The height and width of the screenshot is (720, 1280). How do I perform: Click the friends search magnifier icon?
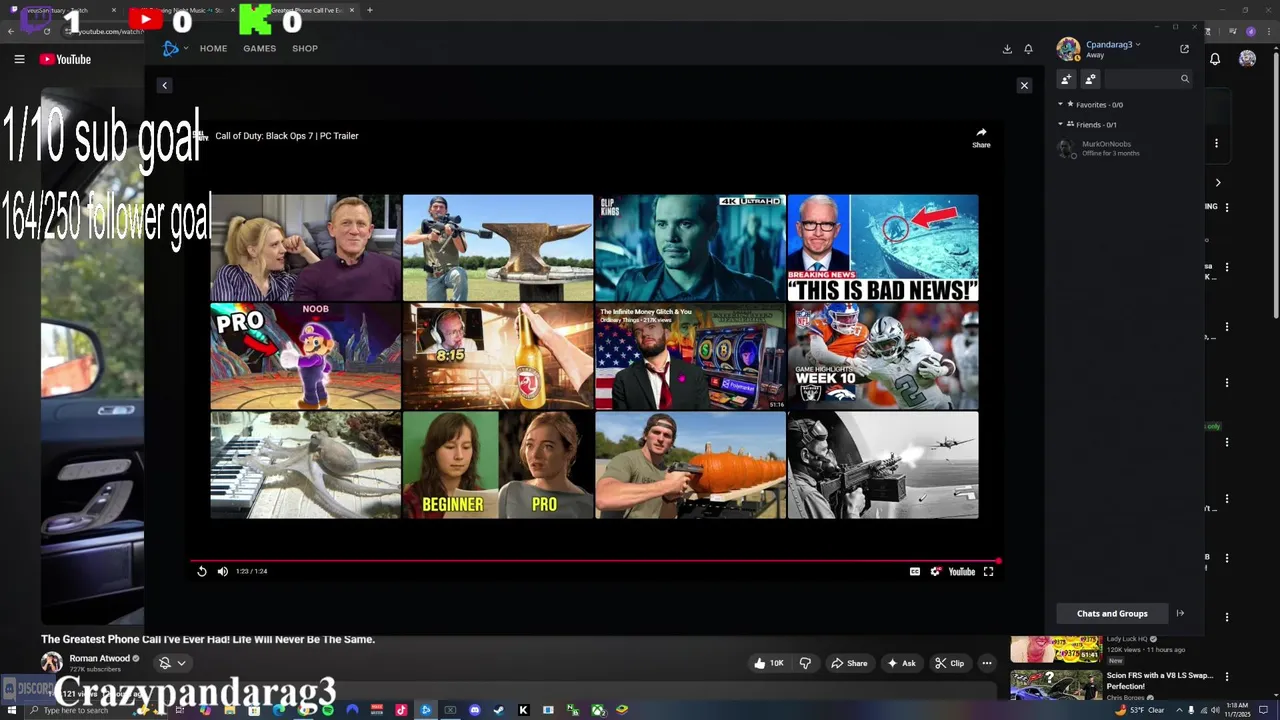[x=1185, y=79]
